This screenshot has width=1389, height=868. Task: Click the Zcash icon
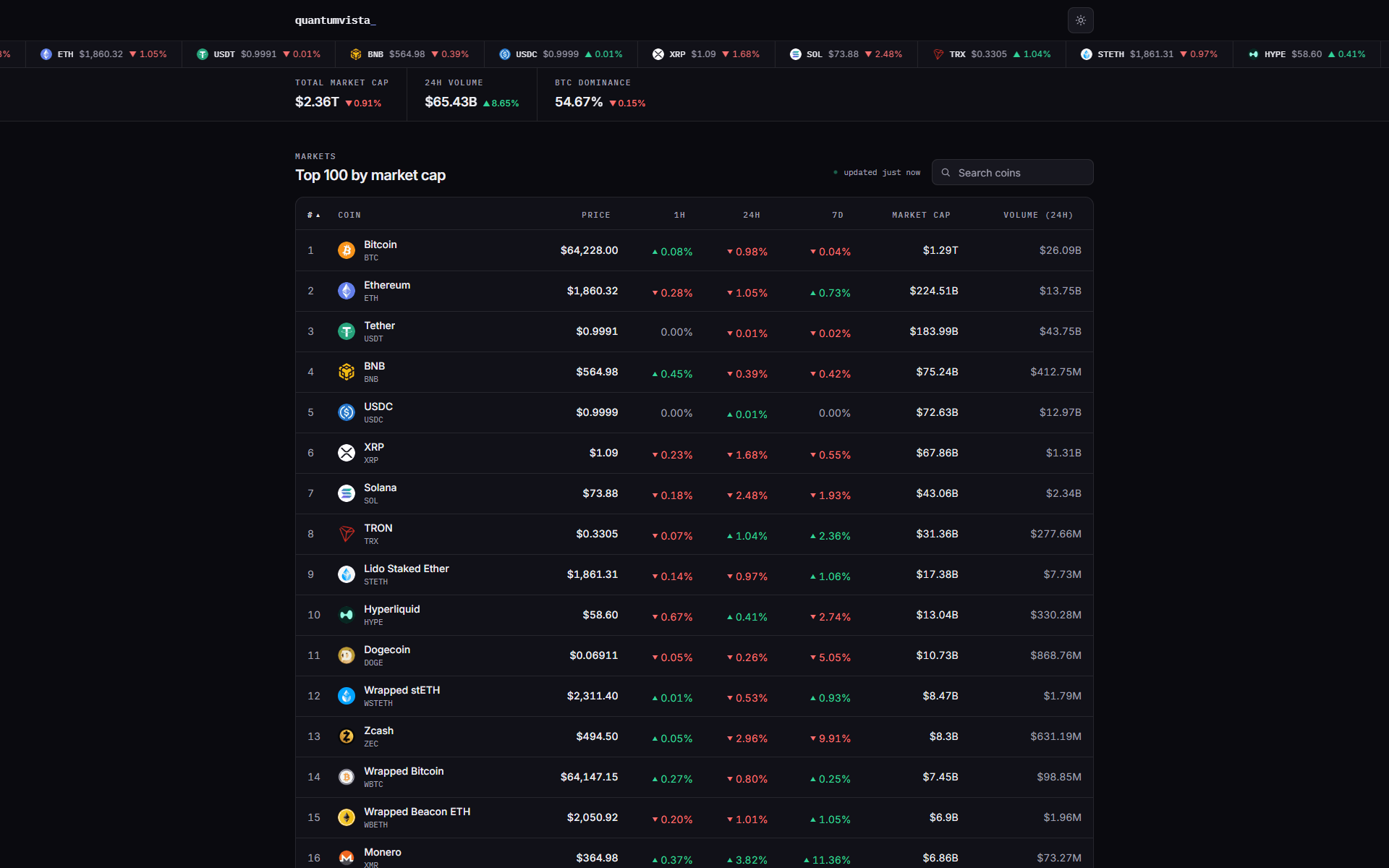(x=347, y=736)
